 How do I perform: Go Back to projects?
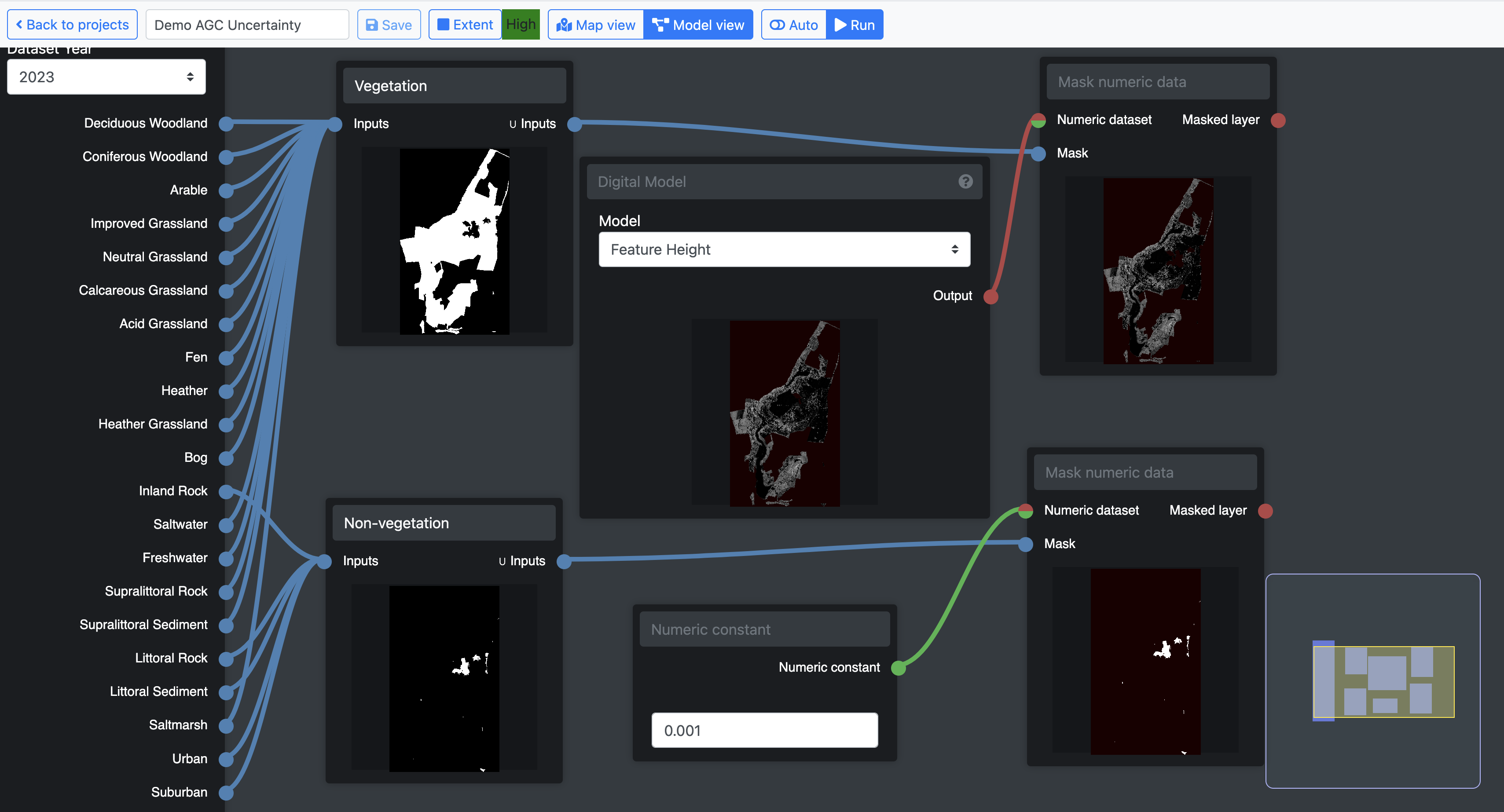[73, 25]
